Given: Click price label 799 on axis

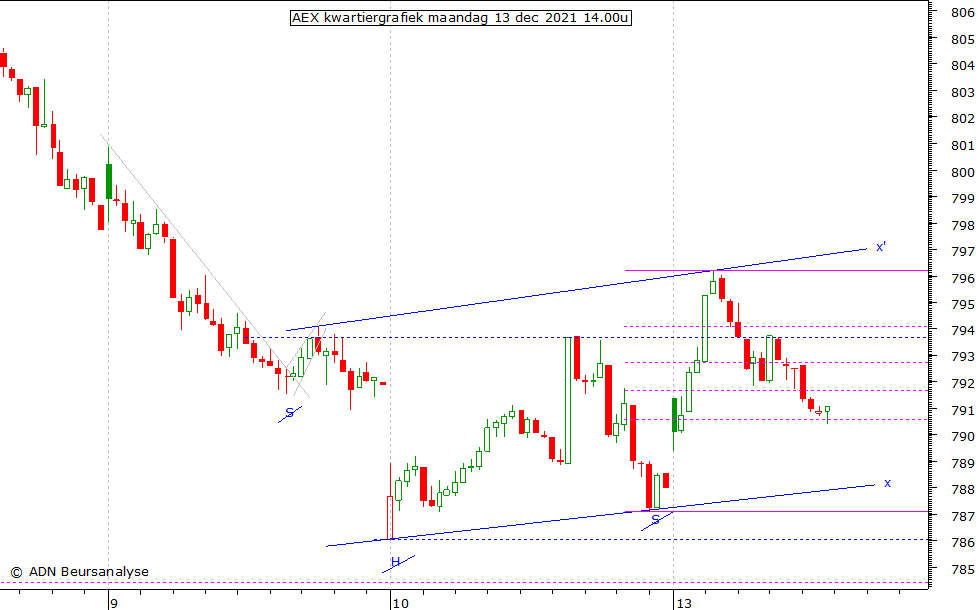Looking at the screenshot, I should (x=962, y=199).
